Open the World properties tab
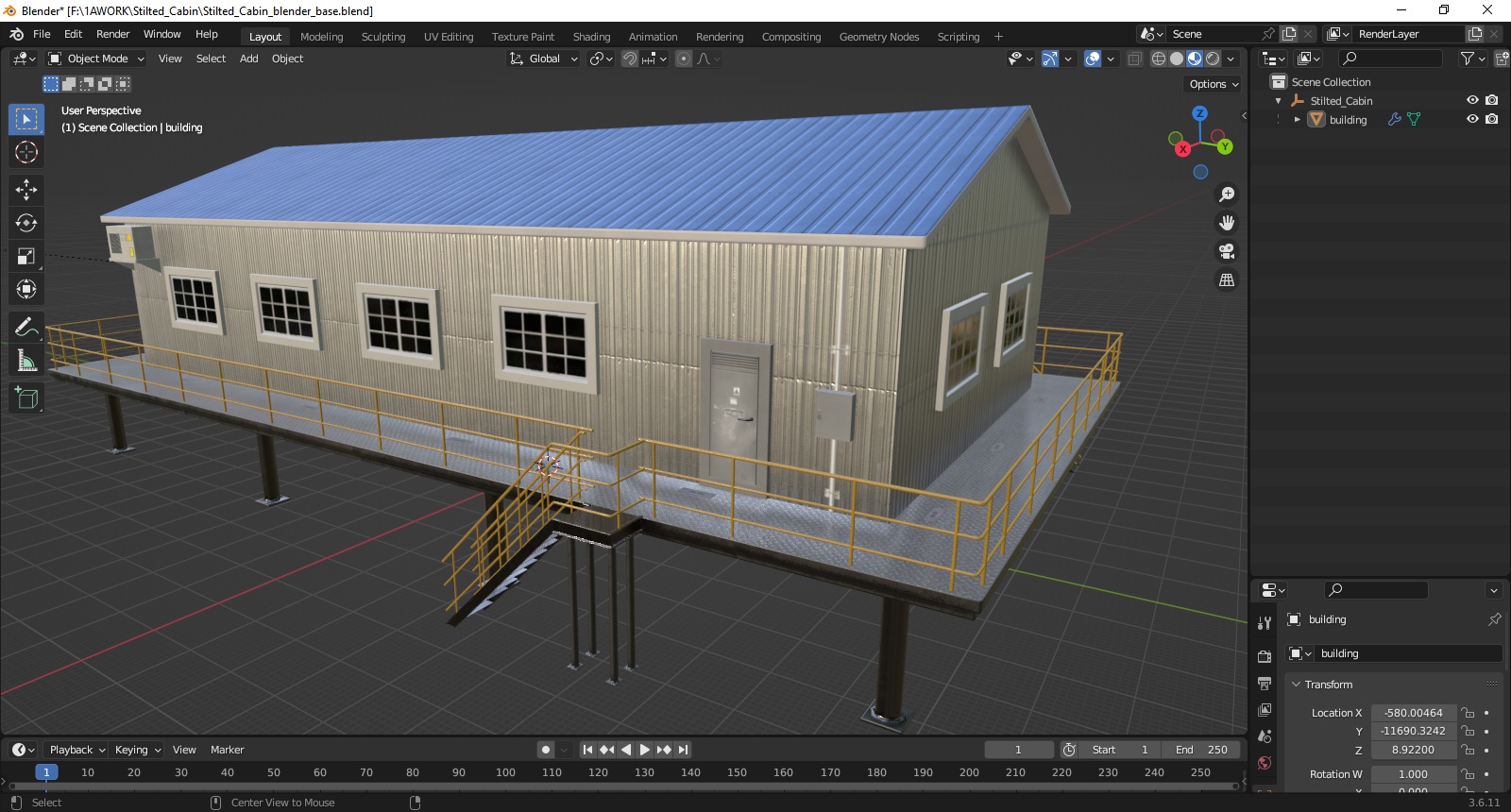1511x812 pixels. (1265, 762)
